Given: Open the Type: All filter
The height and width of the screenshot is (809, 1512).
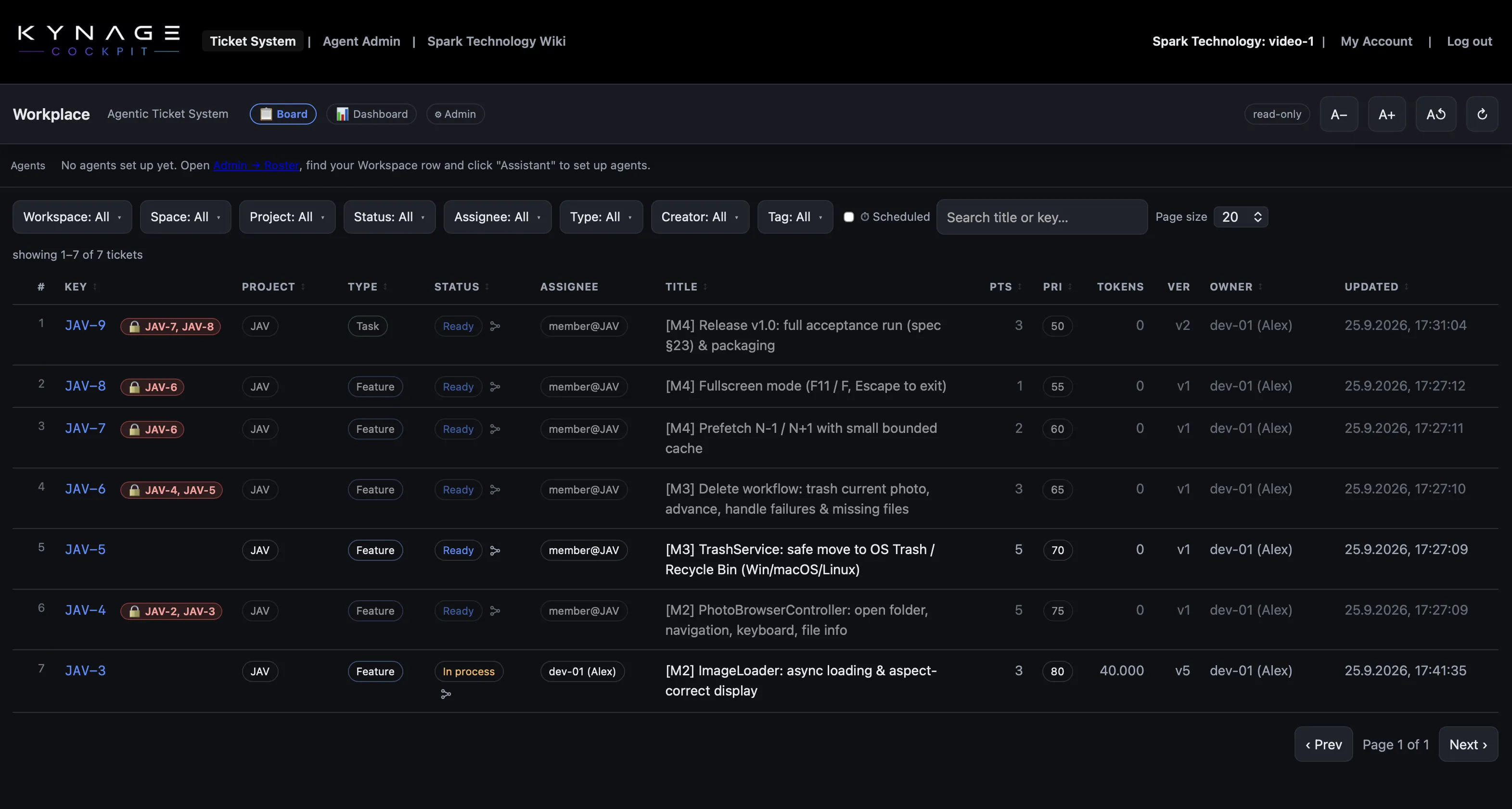Looking at the screenshot, I should pyautogui.click(x=601, y=217).
